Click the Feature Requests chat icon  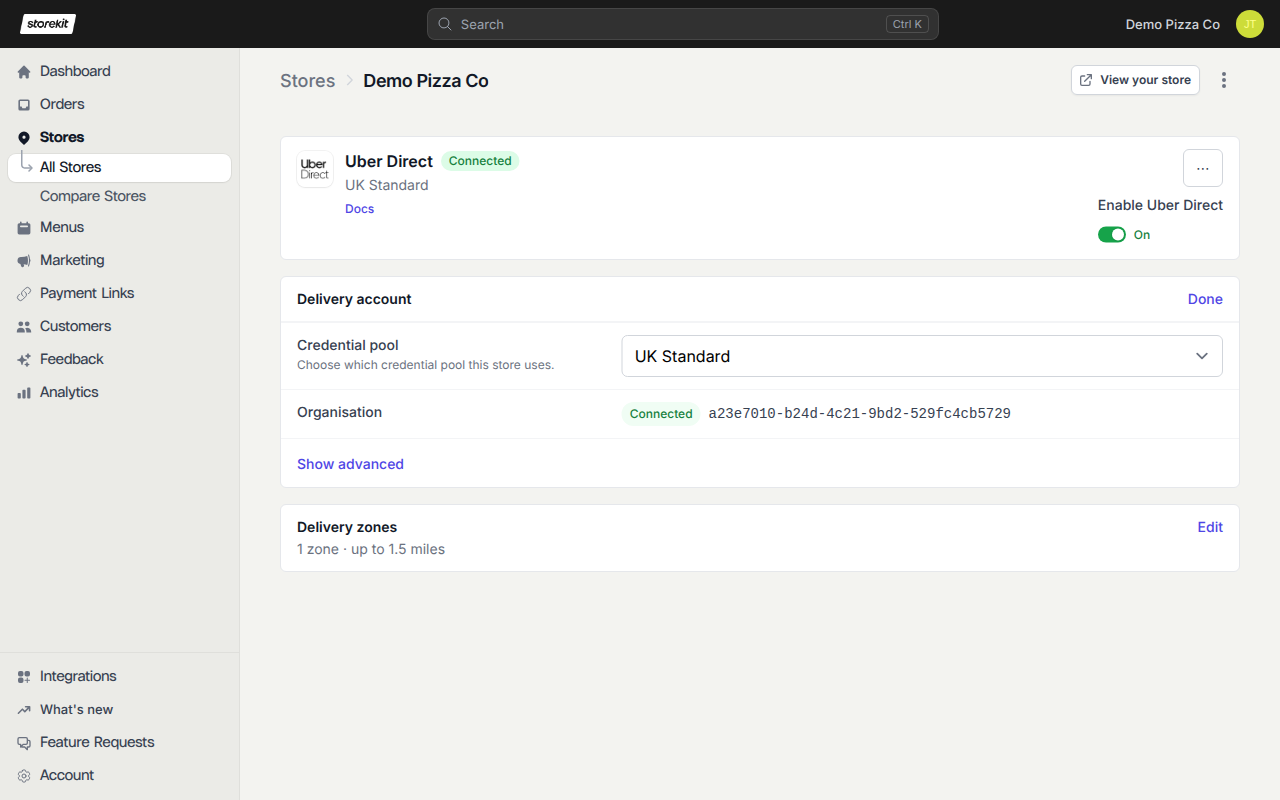pos(24,743)
